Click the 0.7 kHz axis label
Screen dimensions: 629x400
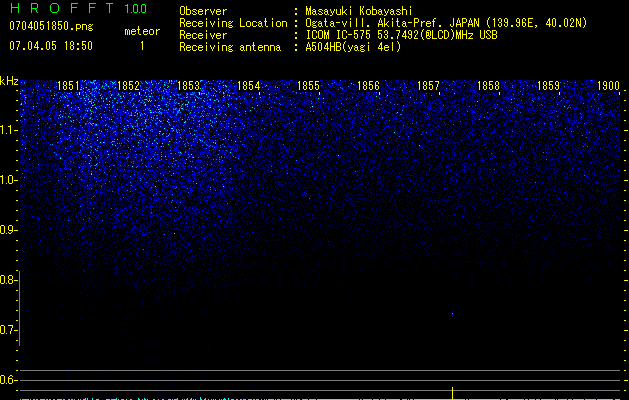click(8, 330)
